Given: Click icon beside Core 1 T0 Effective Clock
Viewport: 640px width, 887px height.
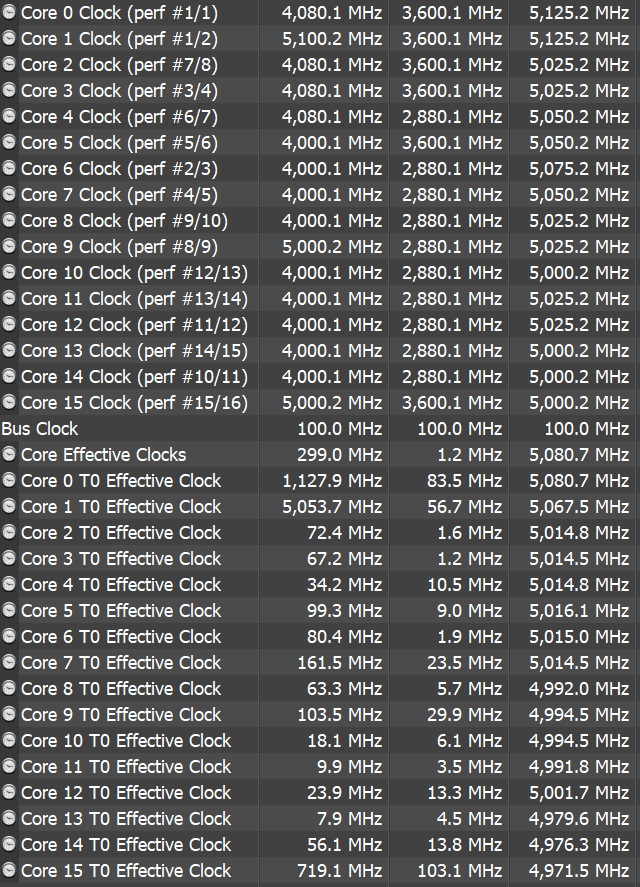Looking at the screenshot, I should point(8,507).
